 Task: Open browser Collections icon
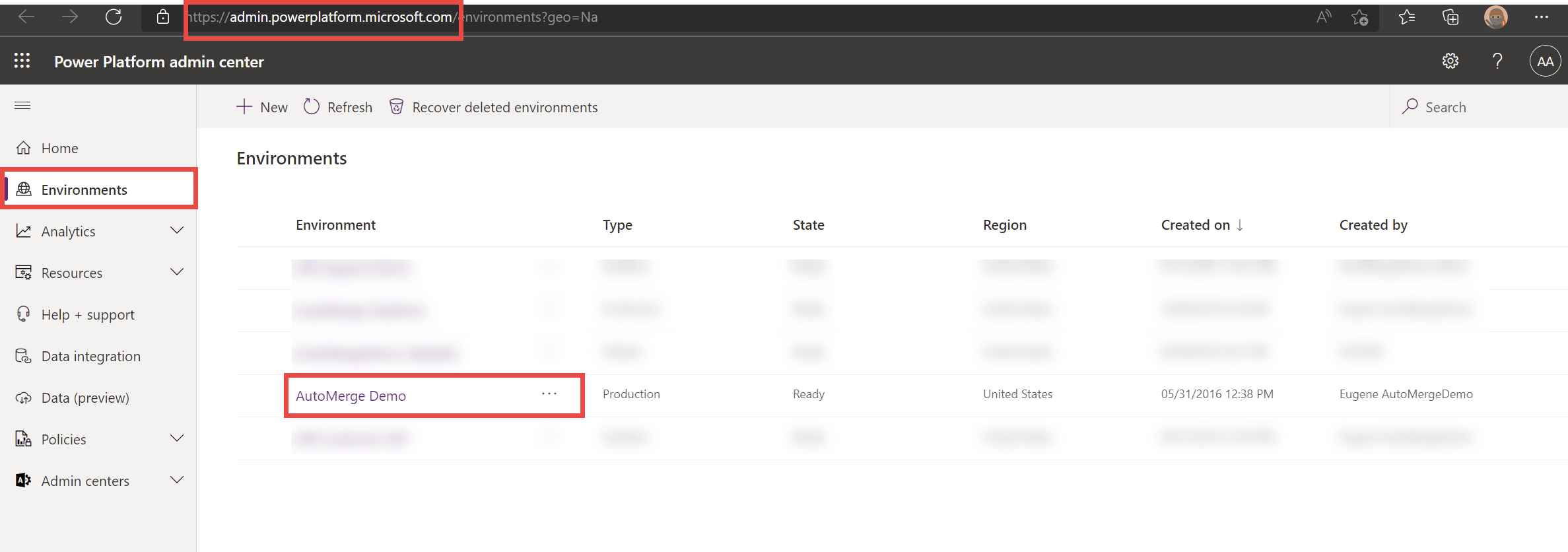click(1450, 17)
